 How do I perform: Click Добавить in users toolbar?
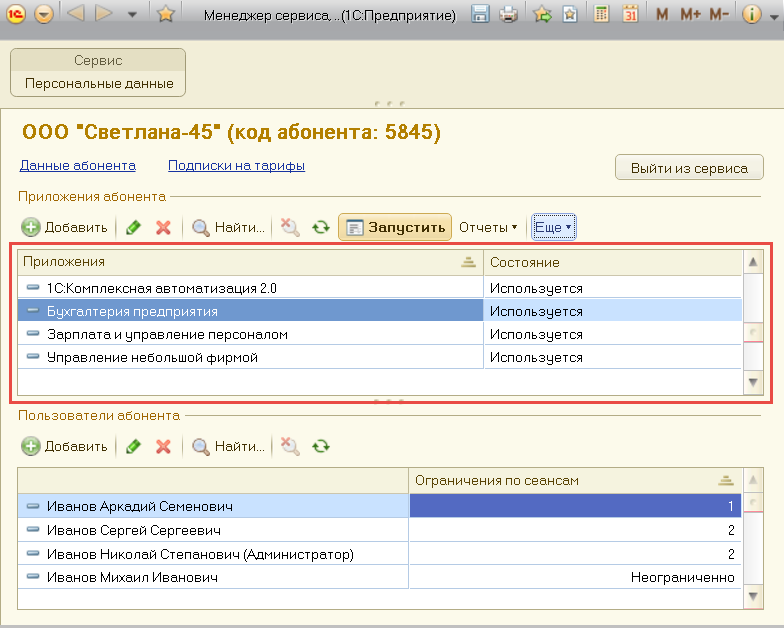[64, 446]
